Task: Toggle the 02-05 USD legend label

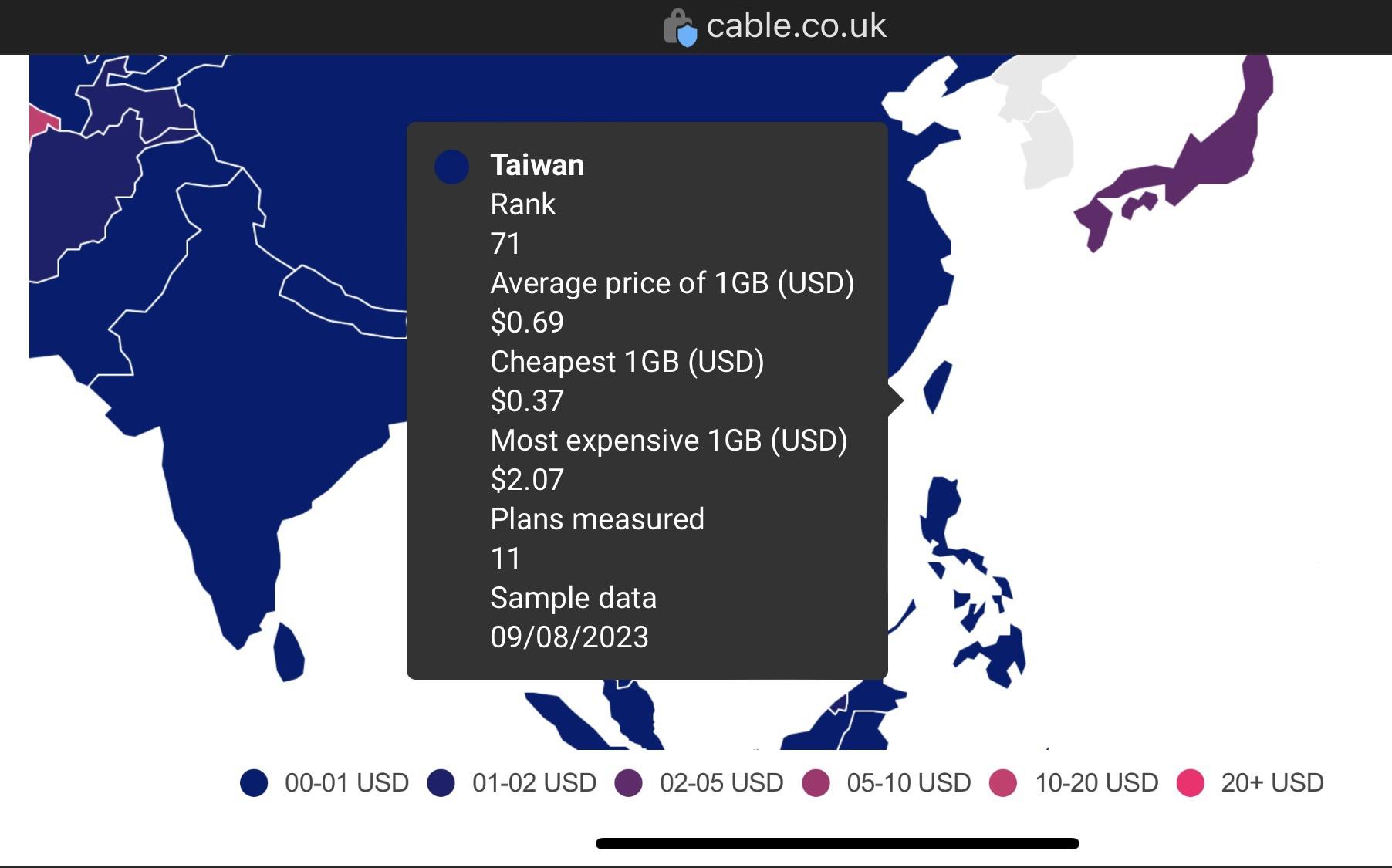Action: pyautogui.click(x=721, y=782)
